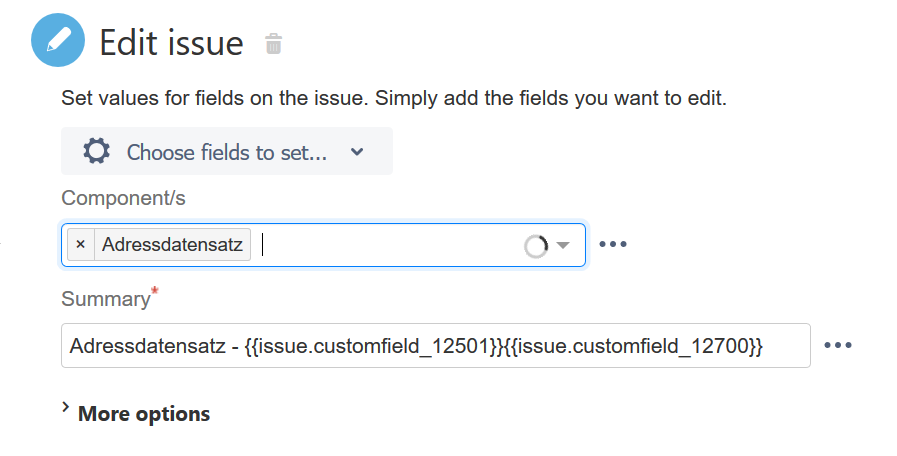Open the three-dots menu beside Summary
This screenshot has width=897, height=456.
pos(837,346)
